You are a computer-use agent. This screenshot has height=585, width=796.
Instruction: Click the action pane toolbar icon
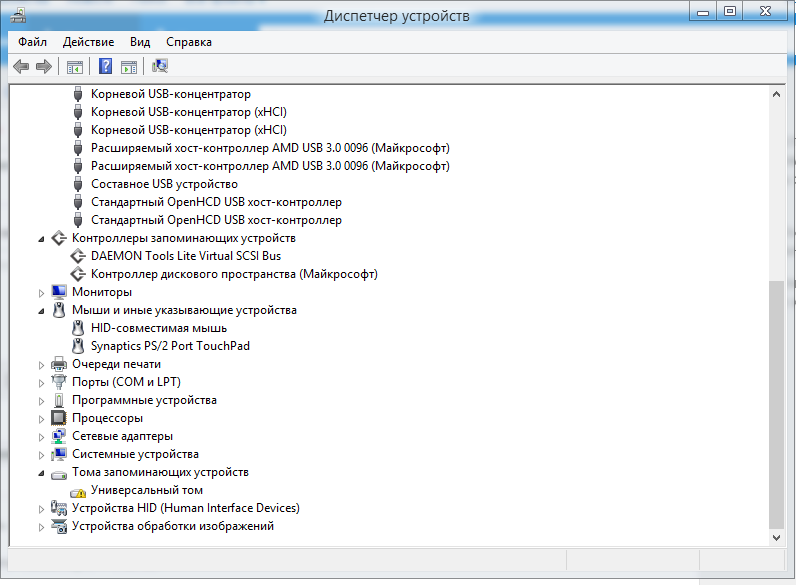pos(129,67)
